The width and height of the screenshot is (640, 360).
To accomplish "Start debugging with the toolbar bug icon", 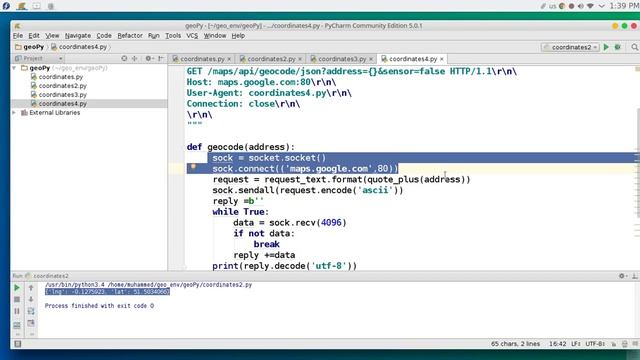I will pos(618,47).
